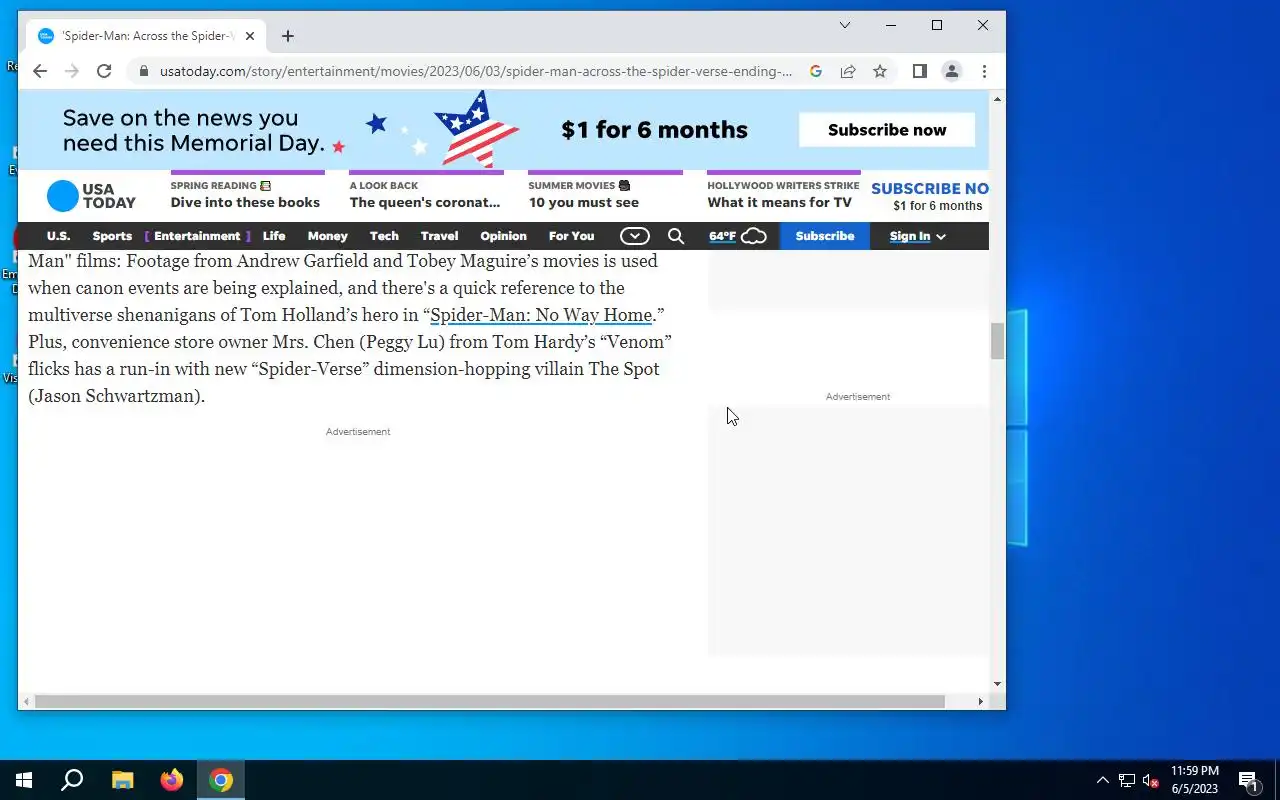Open the Opinion section
Screen dimensions: 1280x800
(503, 236)
